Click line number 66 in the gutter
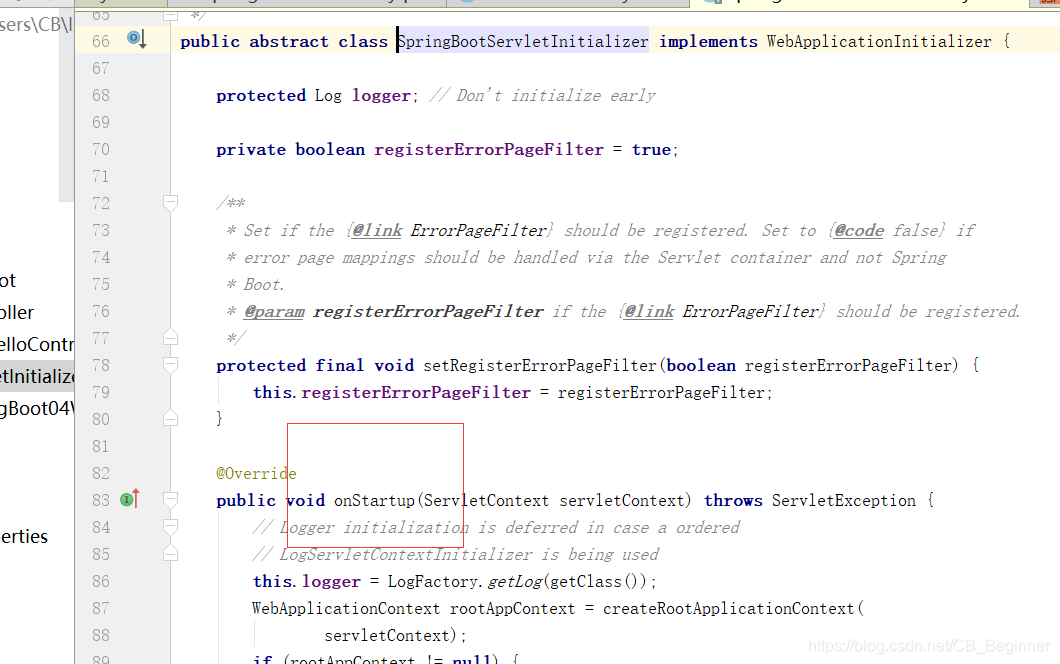Viewport: 1060px width, 664px height. pos(101,41)
